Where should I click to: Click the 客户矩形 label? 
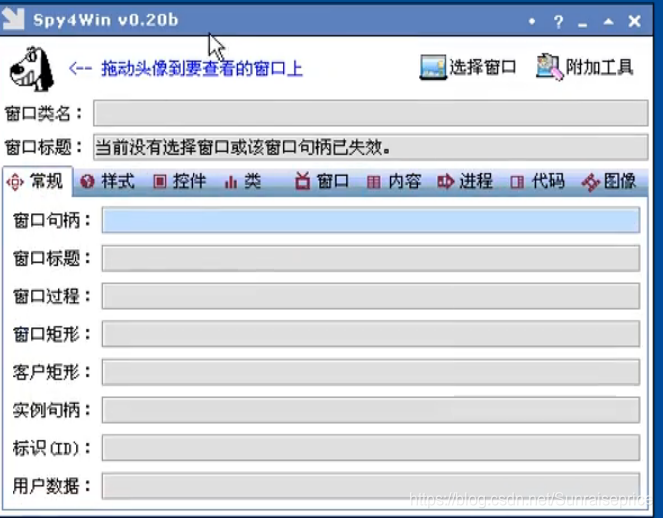52,372
